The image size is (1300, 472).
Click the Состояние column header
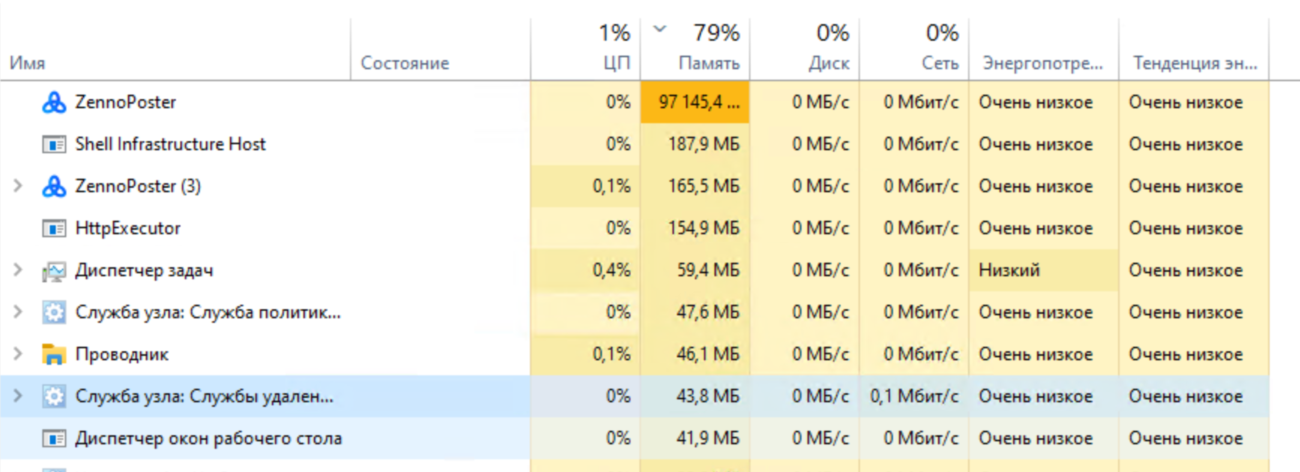coord(404,63)
